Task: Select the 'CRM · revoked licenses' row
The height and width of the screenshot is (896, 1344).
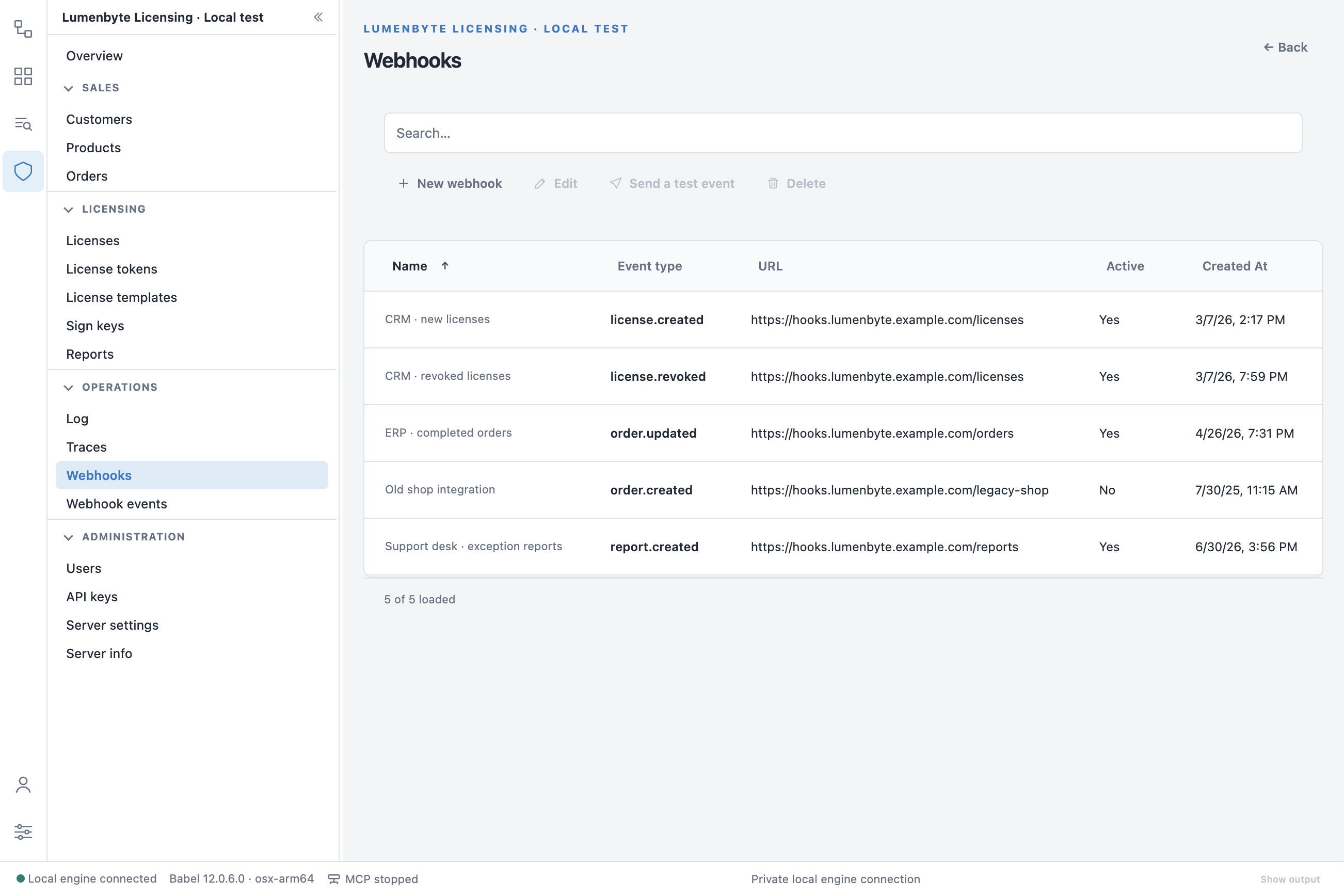Action: click(843, 376)
